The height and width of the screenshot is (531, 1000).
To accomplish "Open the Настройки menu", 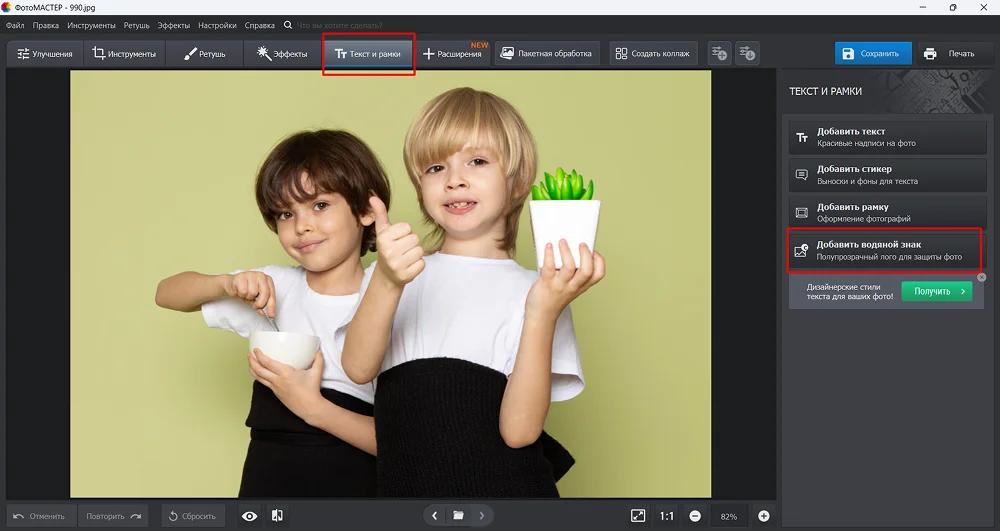I will click(x=217, y=25).
